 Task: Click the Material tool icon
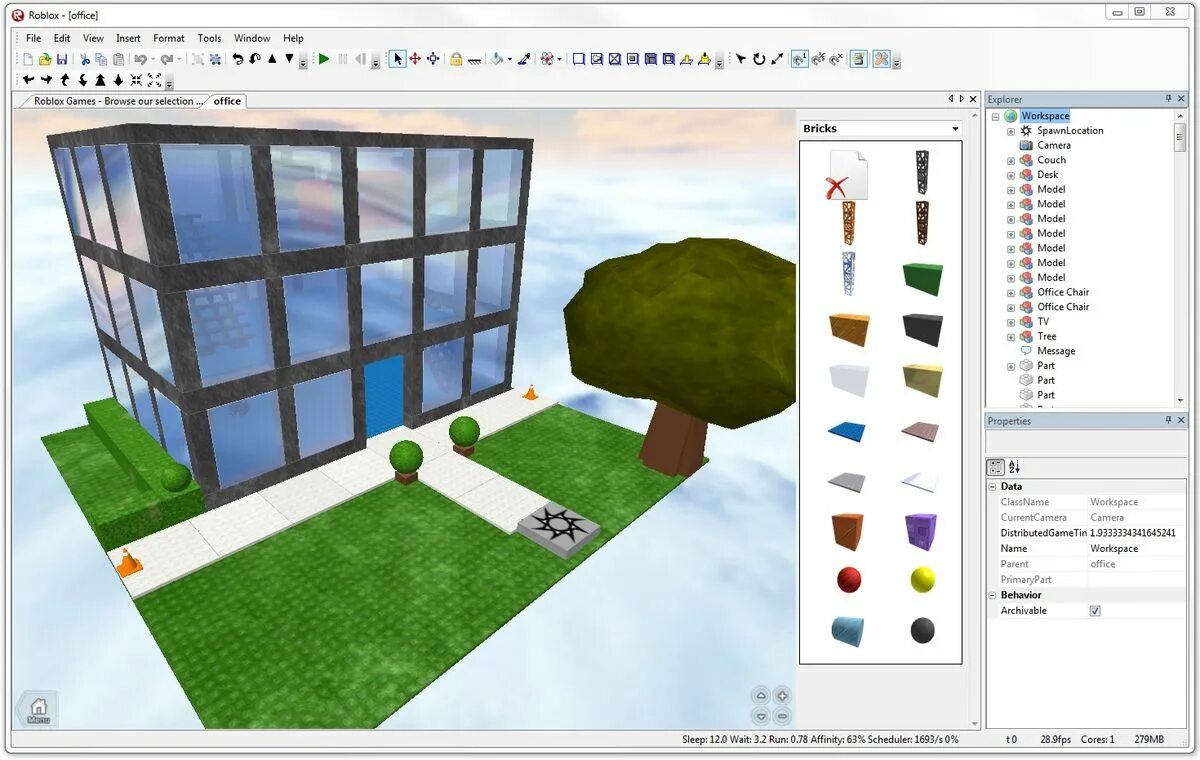point(547,59)
